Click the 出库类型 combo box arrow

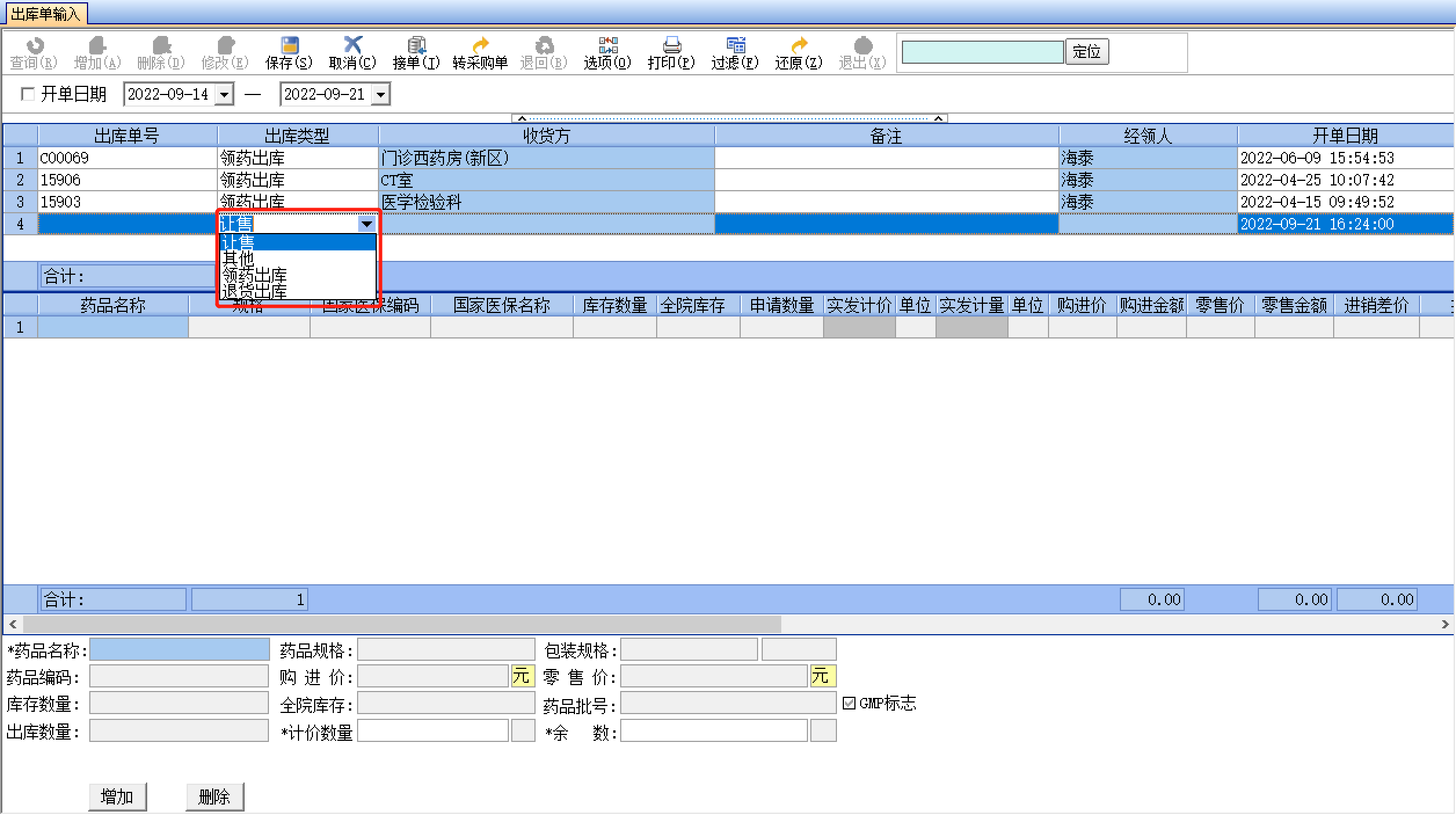[x=367, y=224]
